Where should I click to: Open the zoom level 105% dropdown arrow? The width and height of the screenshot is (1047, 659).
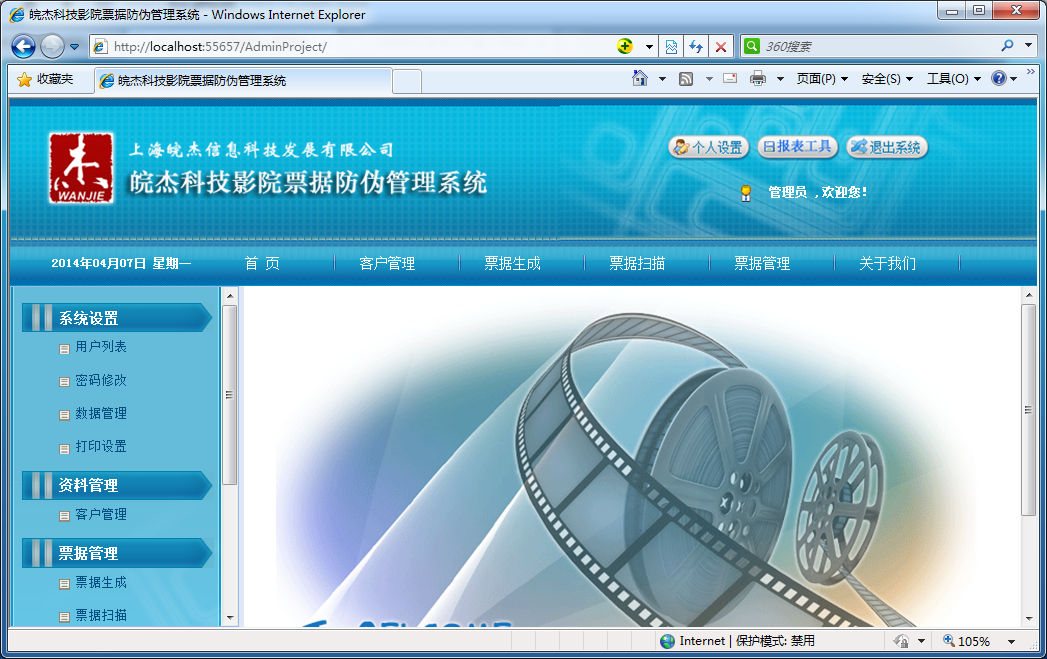pos(1011,641)
